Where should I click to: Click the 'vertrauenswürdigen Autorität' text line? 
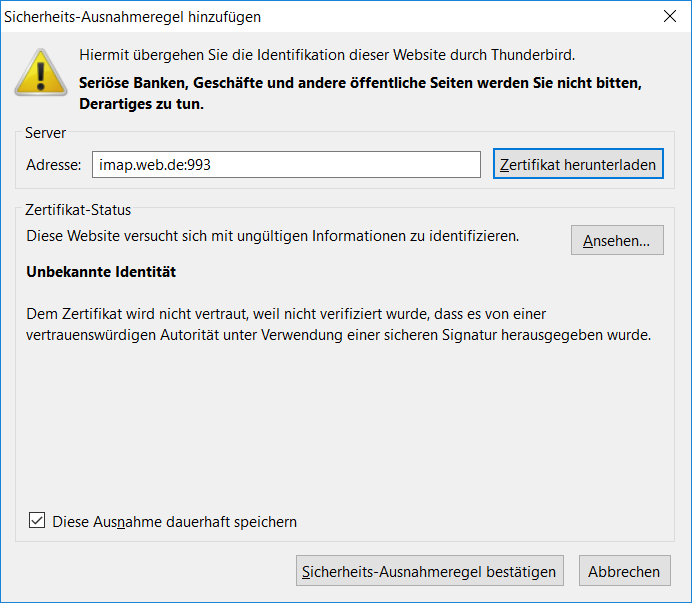(x=338, y=335)
